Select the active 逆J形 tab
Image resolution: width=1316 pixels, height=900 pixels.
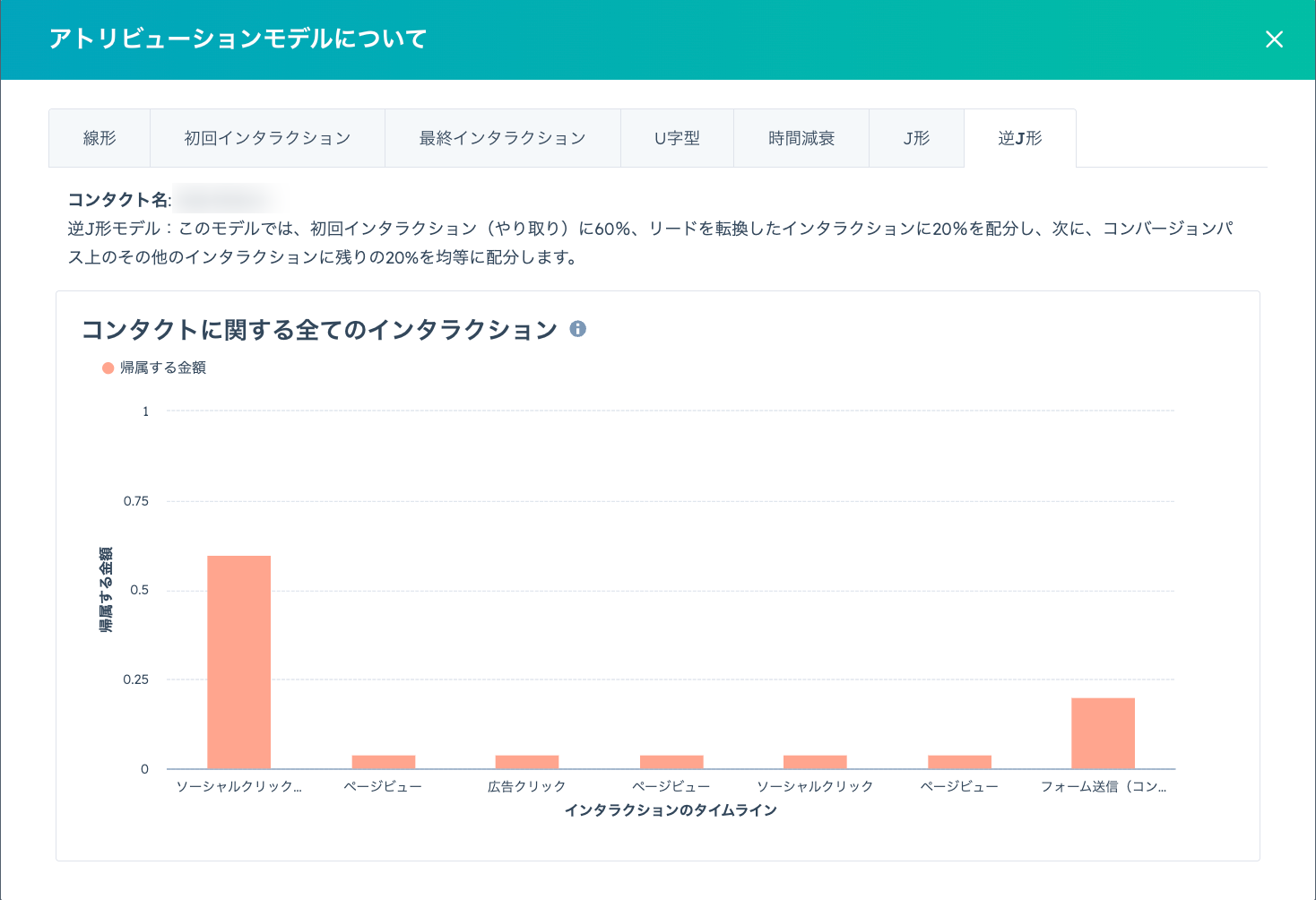pos(1020,138)
